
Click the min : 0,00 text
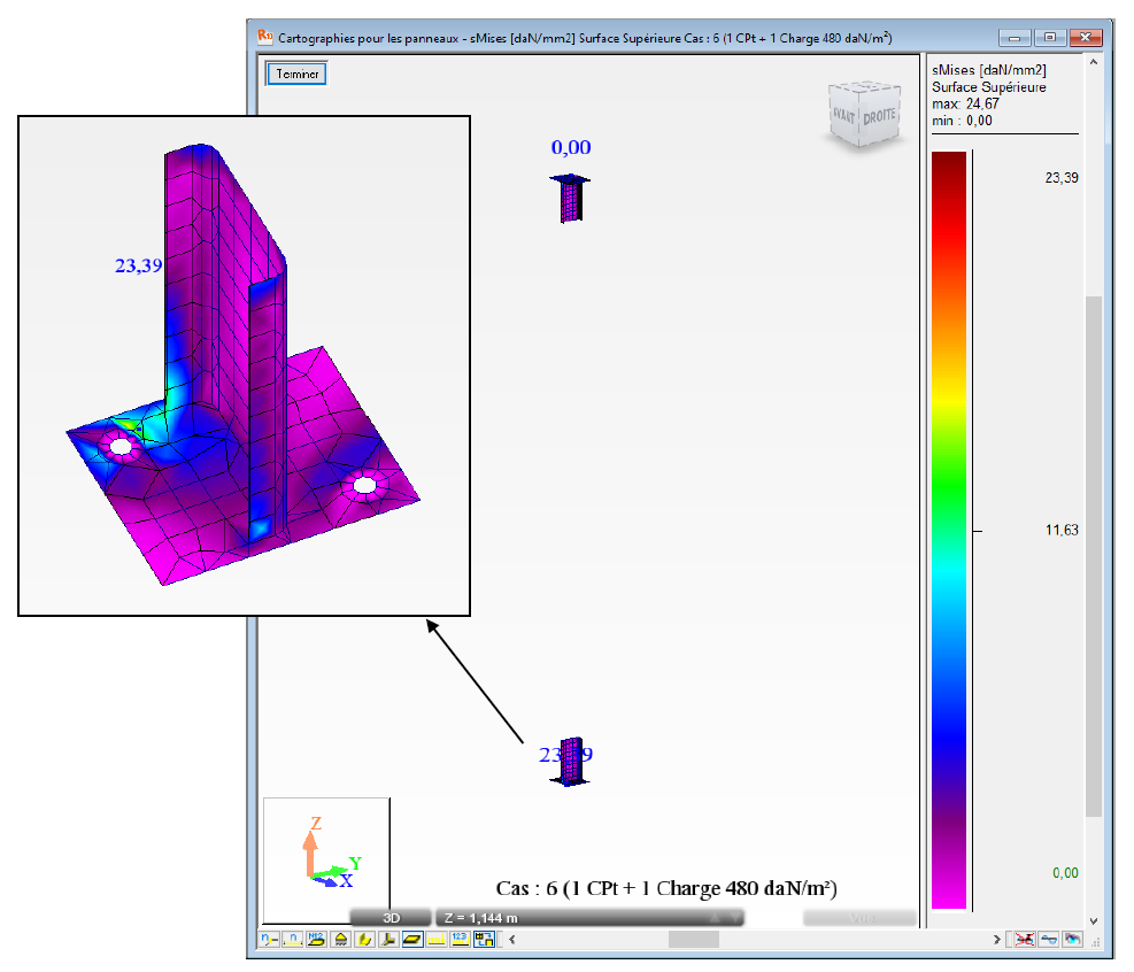[x=962, y=121]
